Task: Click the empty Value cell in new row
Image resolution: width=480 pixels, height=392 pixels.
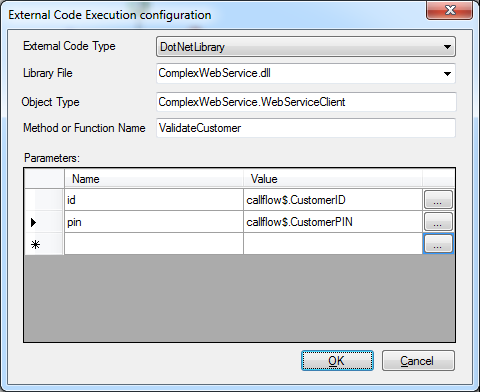Action: click(x=333, y=244)
